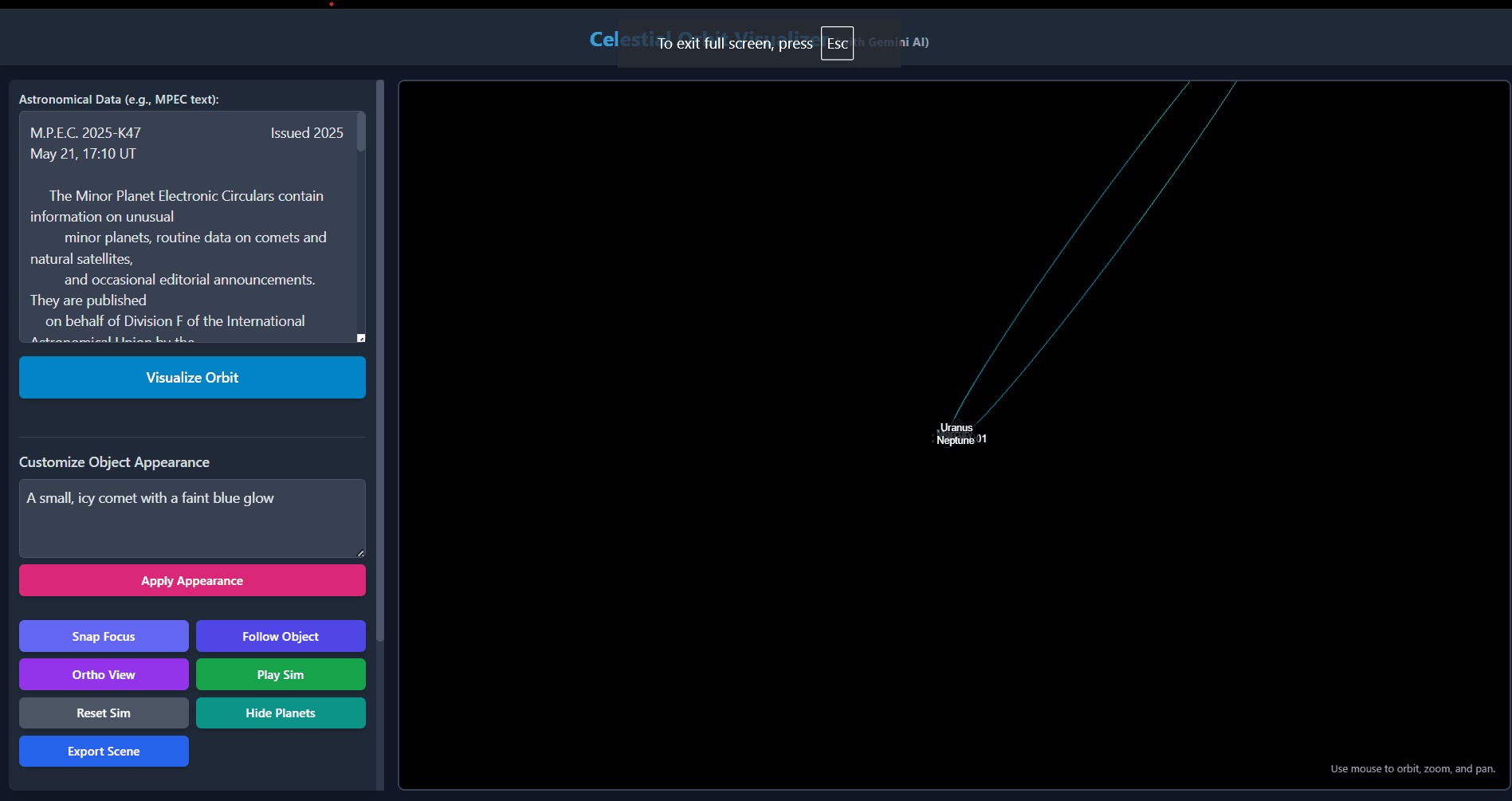Start the simulation with Play Sim
Viewport: 1512px width, 801px height.
click(x=281, y=674)
